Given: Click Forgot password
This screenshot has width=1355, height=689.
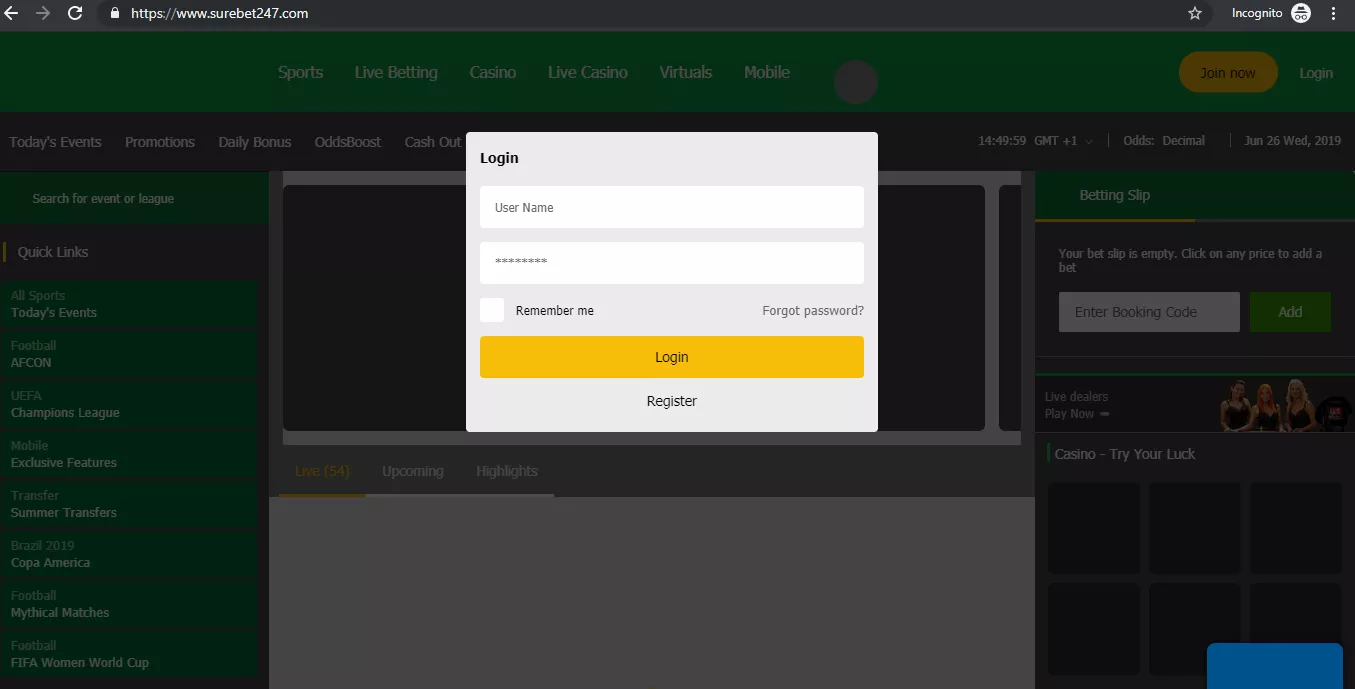Looking at the screenshot, I should 812,310.
